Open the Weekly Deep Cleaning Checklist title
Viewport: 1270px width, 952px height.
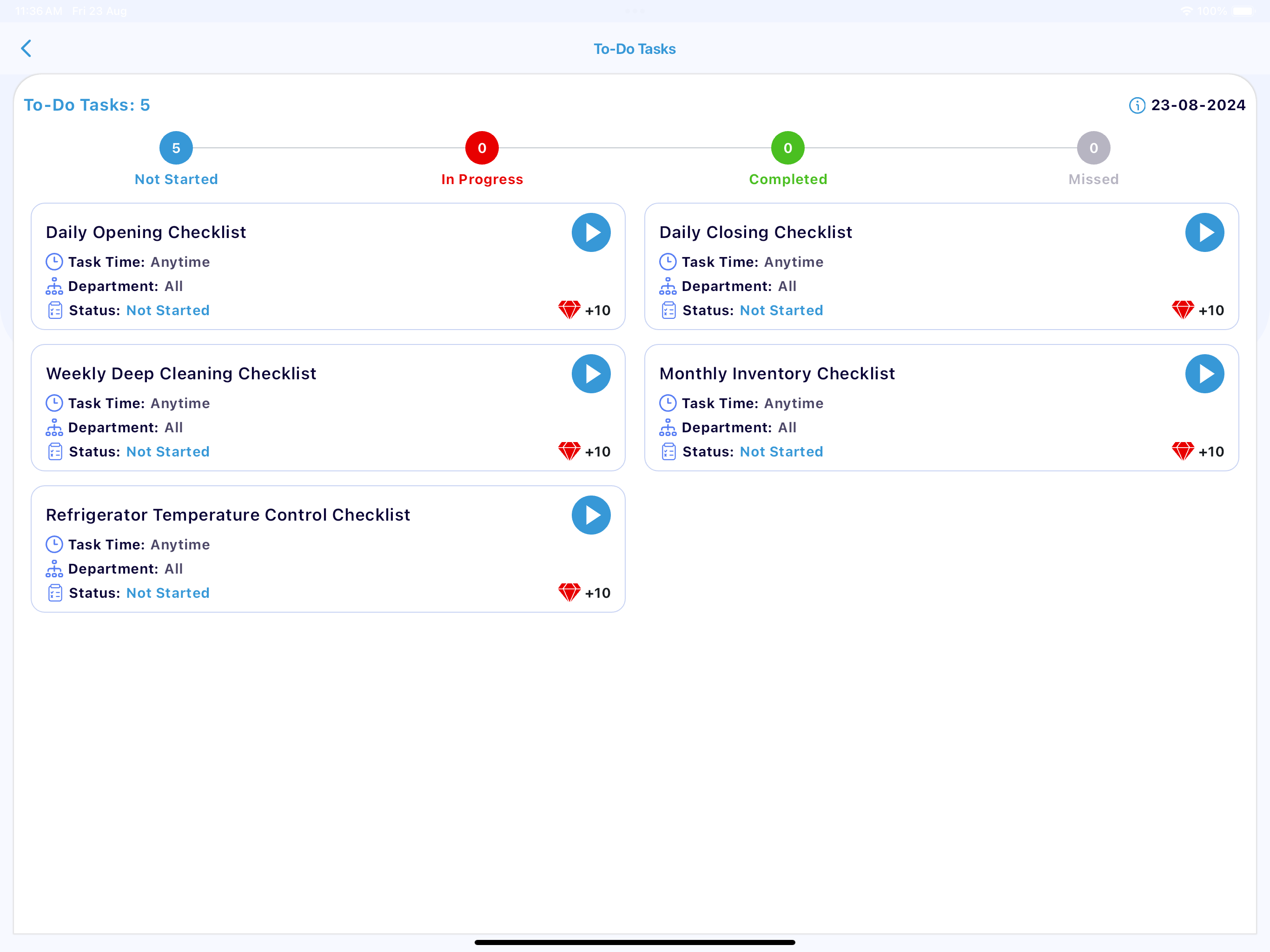181,374
